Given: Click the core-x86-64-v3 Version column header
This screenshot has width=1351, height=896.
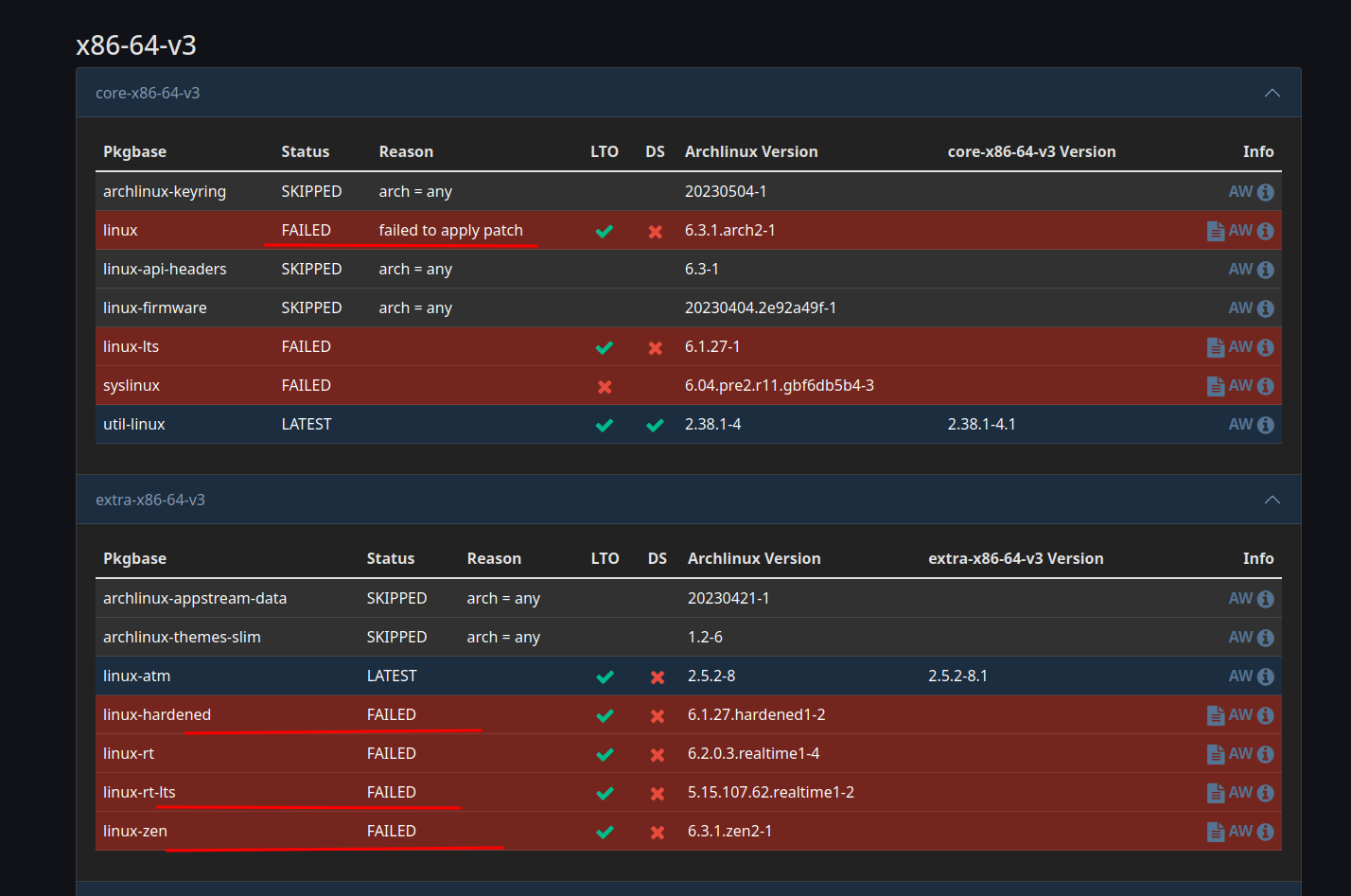Looking at the screenshot, I should tap(1032, 151).
